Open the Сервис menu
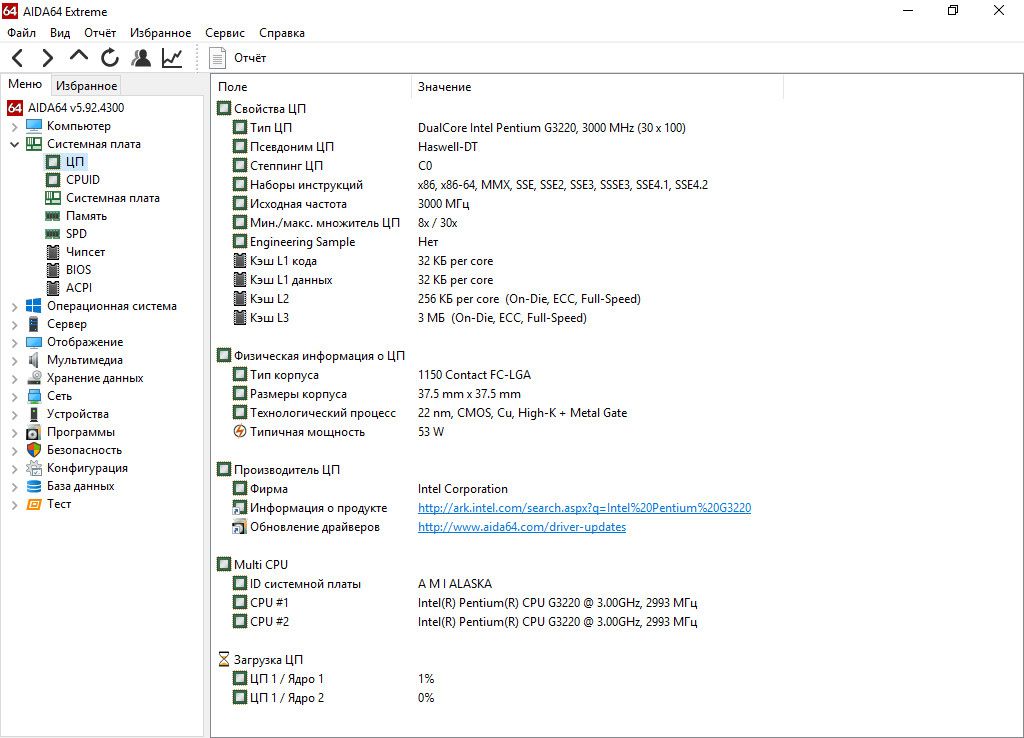 (x=225, y=33)
